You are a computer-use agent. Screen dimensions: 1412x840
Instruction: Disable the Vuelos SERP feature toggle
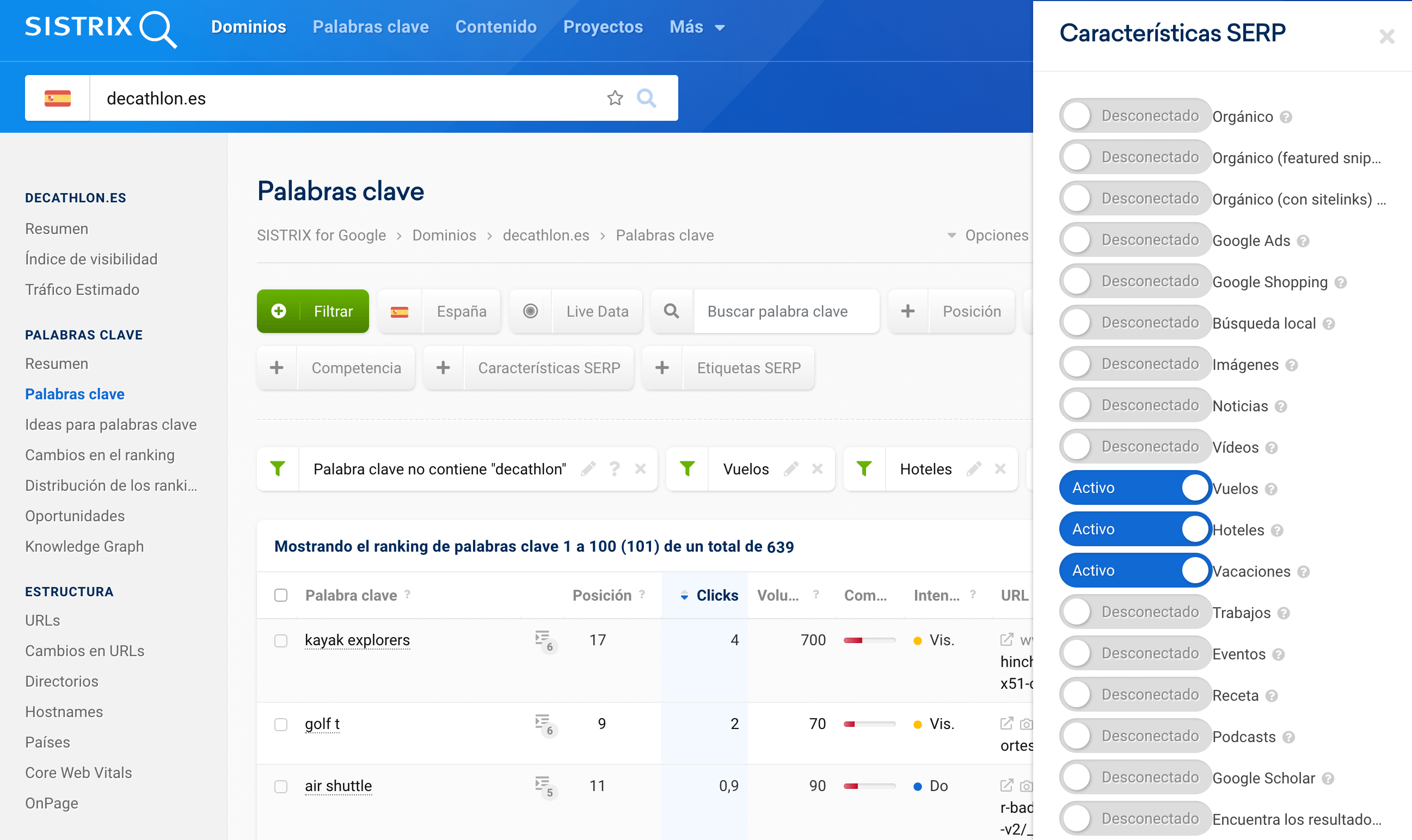(x=1134, y=488)
